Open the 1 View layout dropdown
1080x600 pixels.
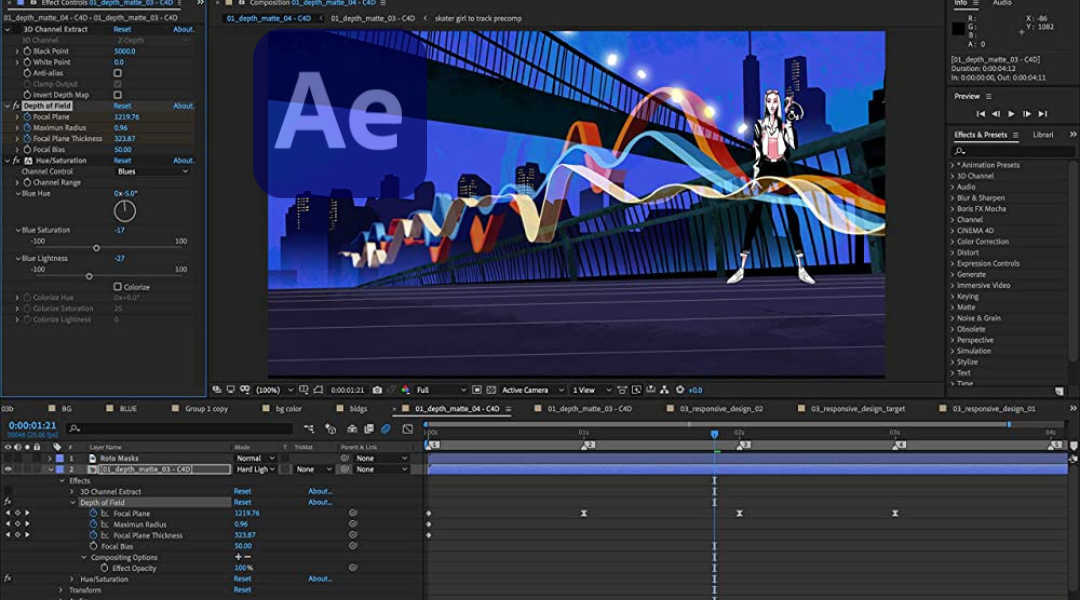591,390
